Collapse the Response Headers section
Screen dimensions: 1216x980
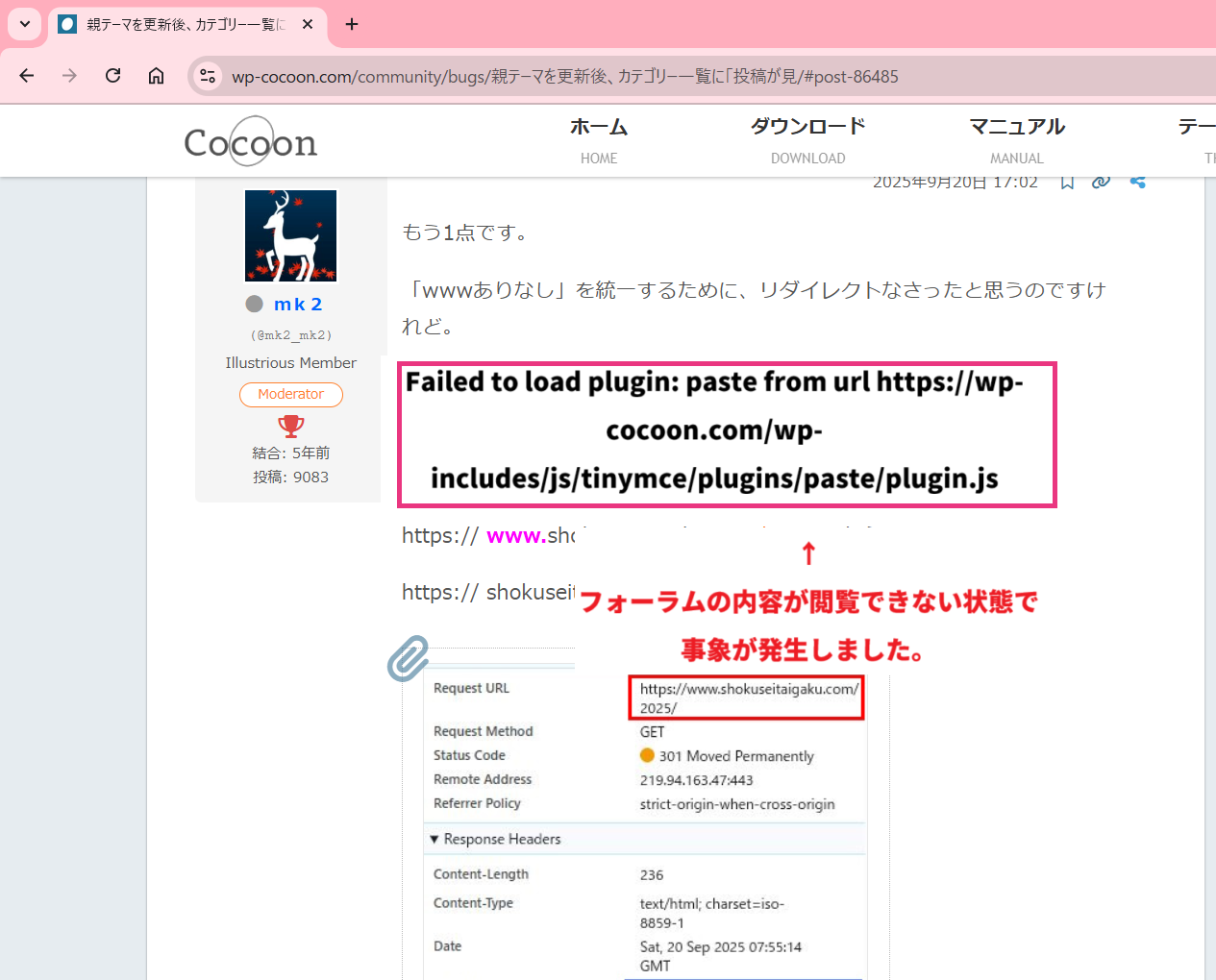pos(434,839)
